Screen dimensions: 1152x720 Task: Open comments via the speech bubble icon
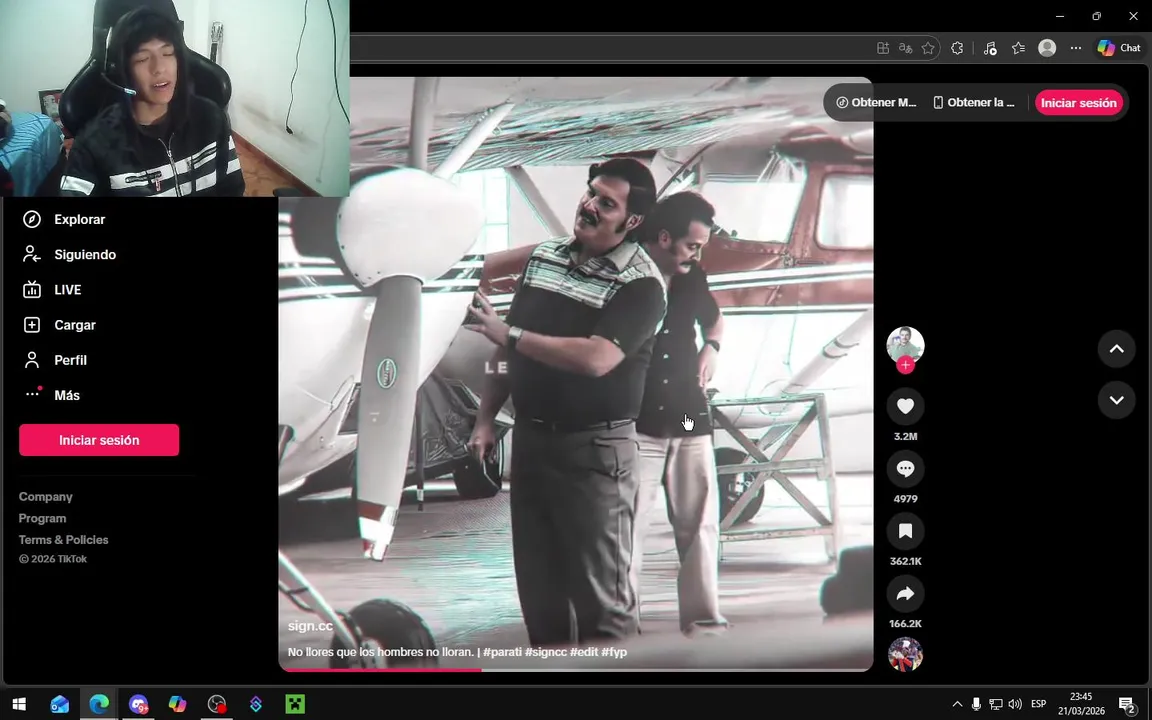(x=905, y=469)
